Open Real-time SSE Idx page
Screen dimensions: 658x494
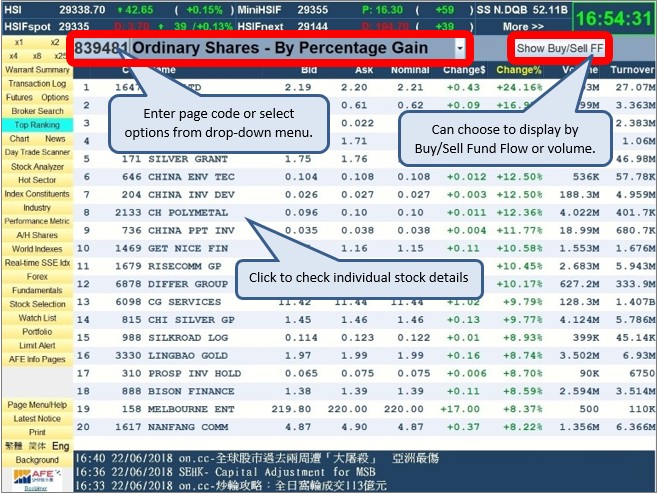click(x=37, y=263)
